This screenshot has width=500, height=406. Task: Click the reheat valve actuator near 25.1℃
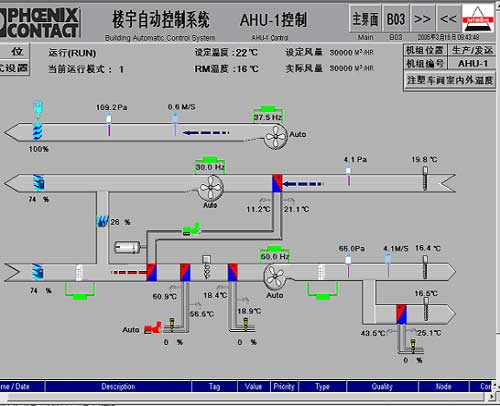[x=413, y=345]
